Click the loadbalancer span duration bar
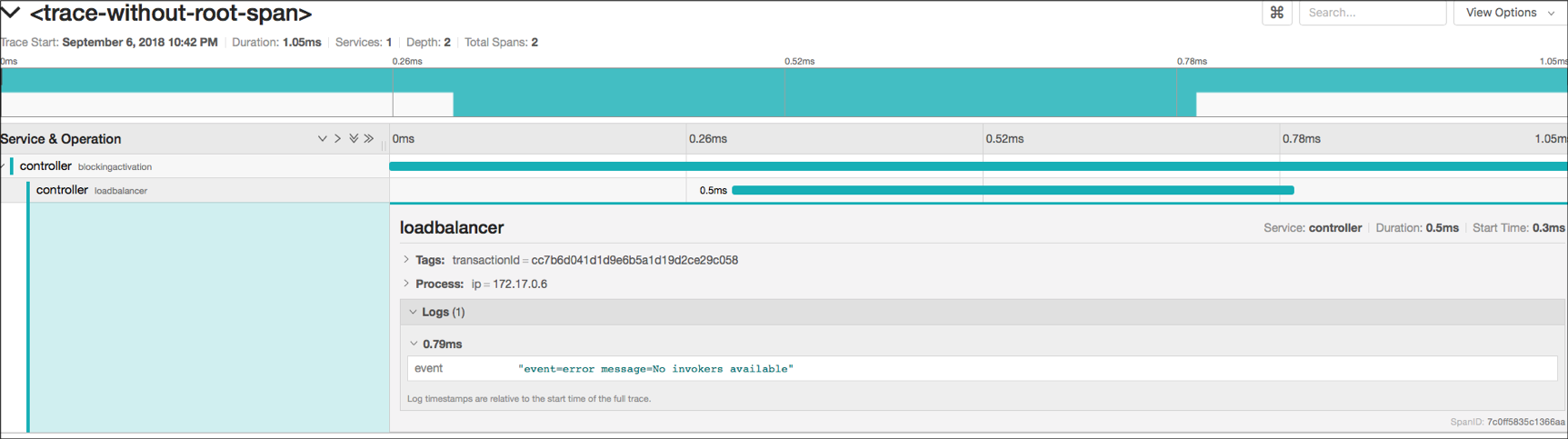 [1013, 190]
